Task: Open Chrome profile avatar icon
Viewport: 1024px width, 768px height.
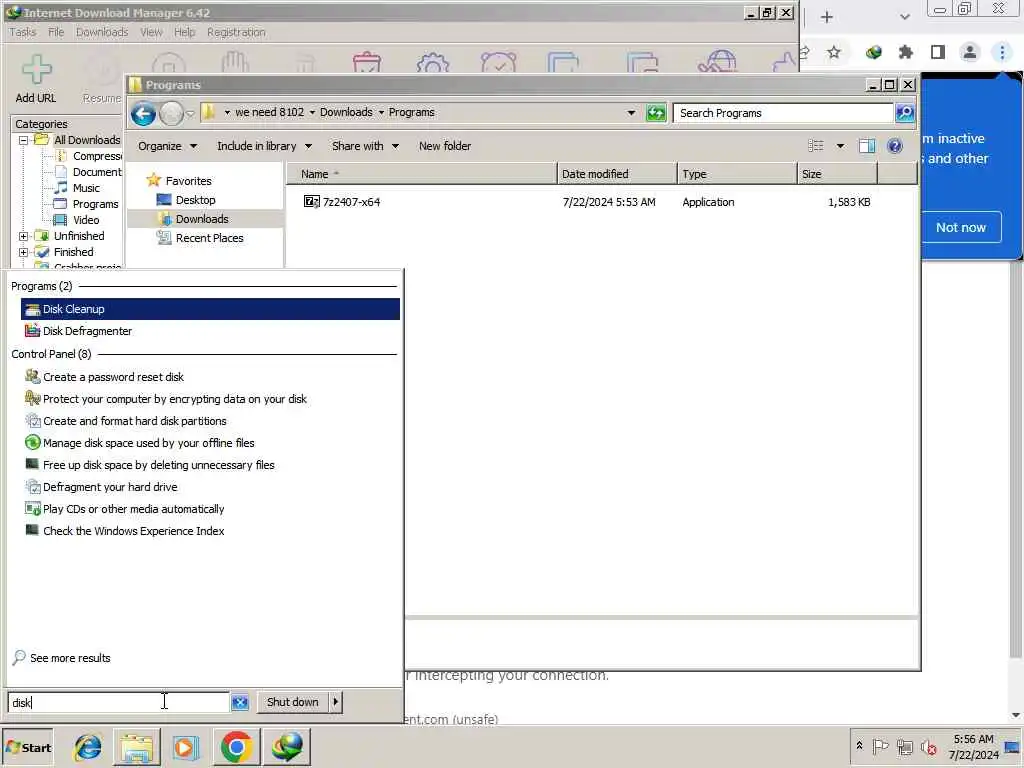Action: (970, 52)
